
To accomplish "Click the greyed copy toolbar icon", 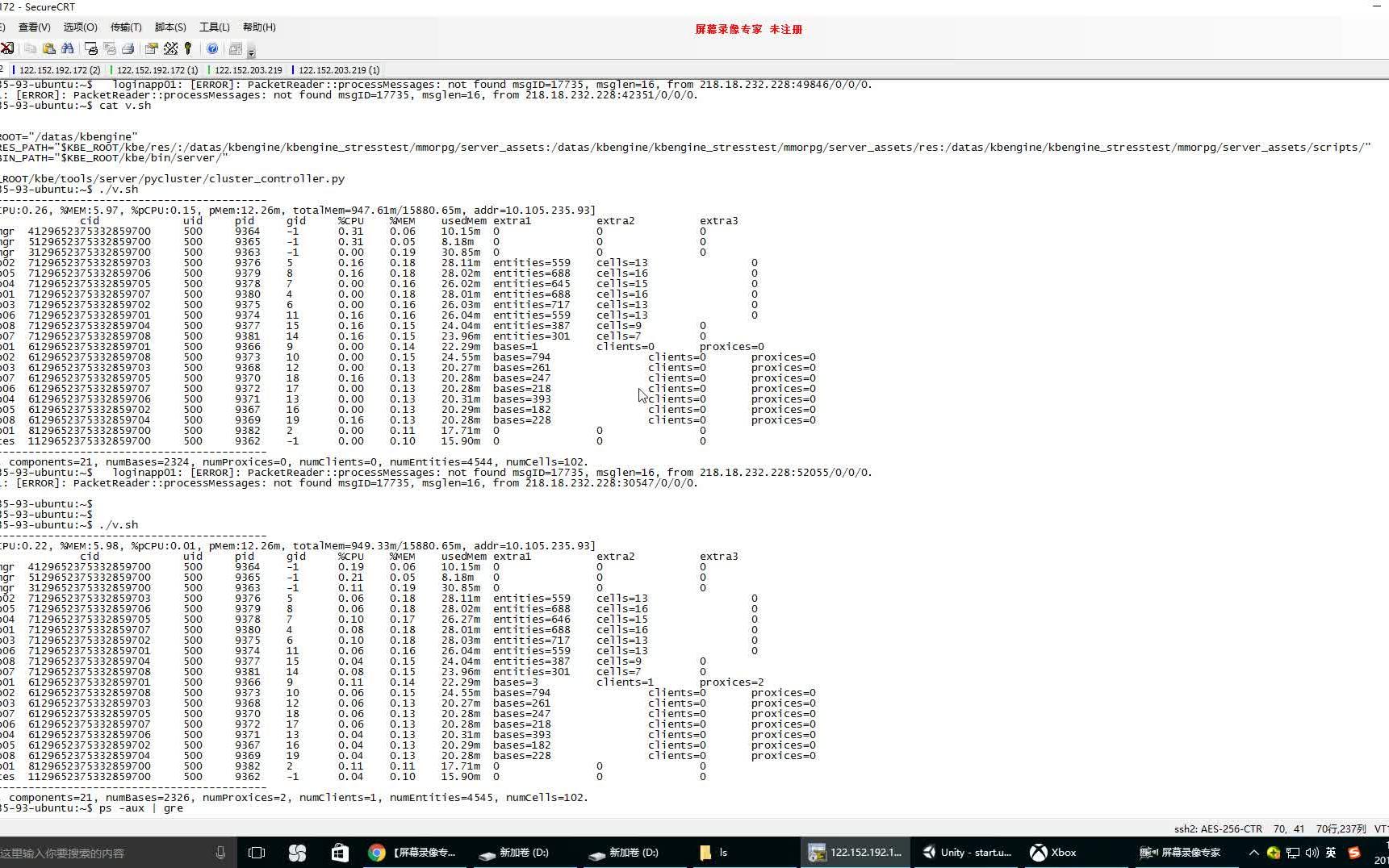I will point(30,48).
